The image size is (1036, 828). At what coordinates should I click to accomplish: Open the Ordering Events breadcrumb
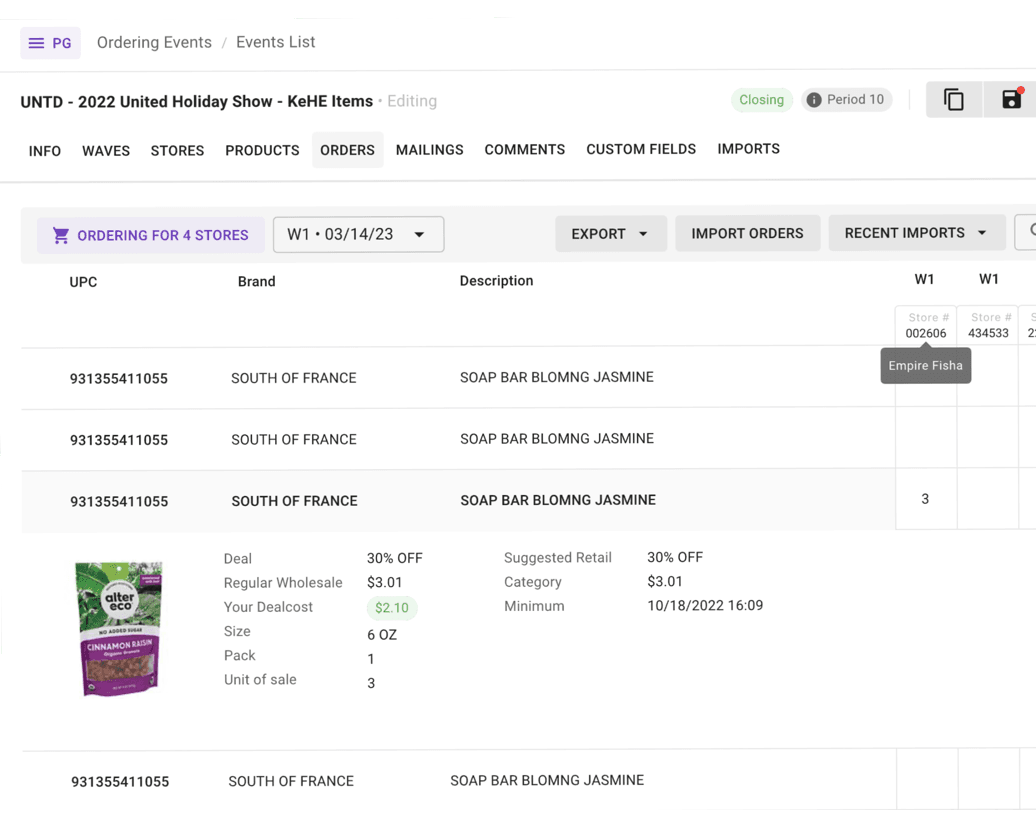(154, 42)
